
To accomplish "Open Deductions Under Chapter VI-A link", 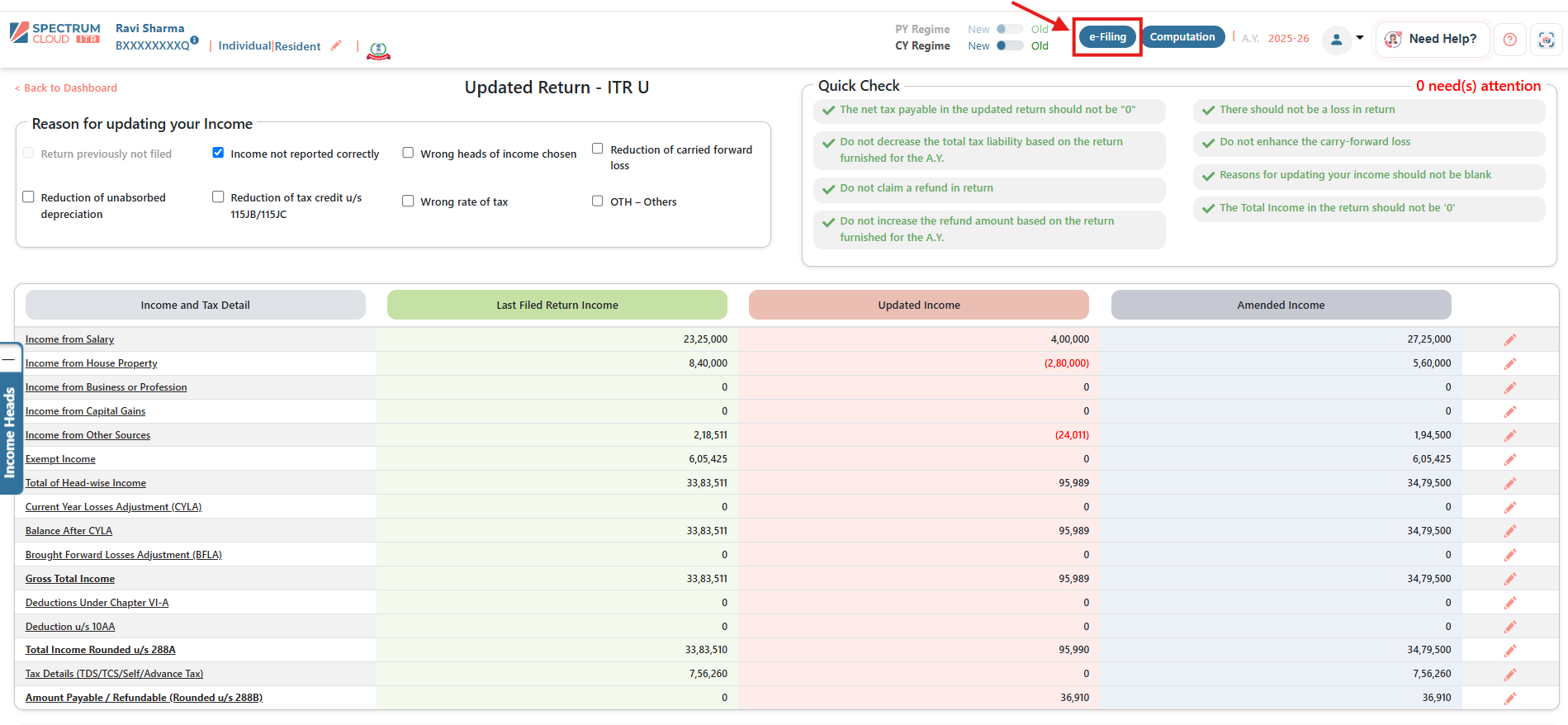I will pyautogui.click(x=97, y=603).
